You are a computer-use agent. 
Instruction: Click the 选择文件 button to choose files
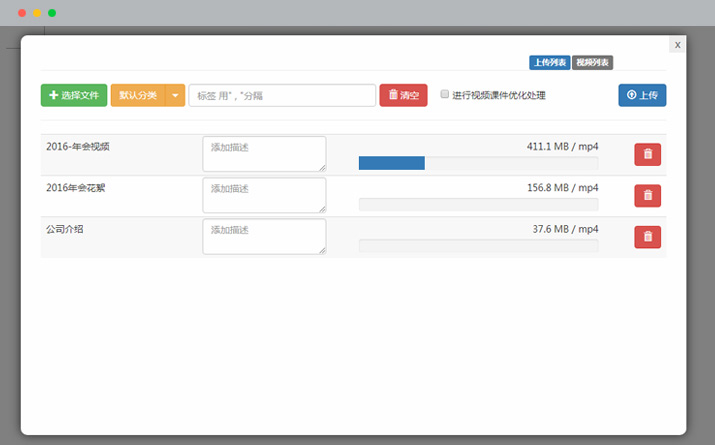point(73,95)
